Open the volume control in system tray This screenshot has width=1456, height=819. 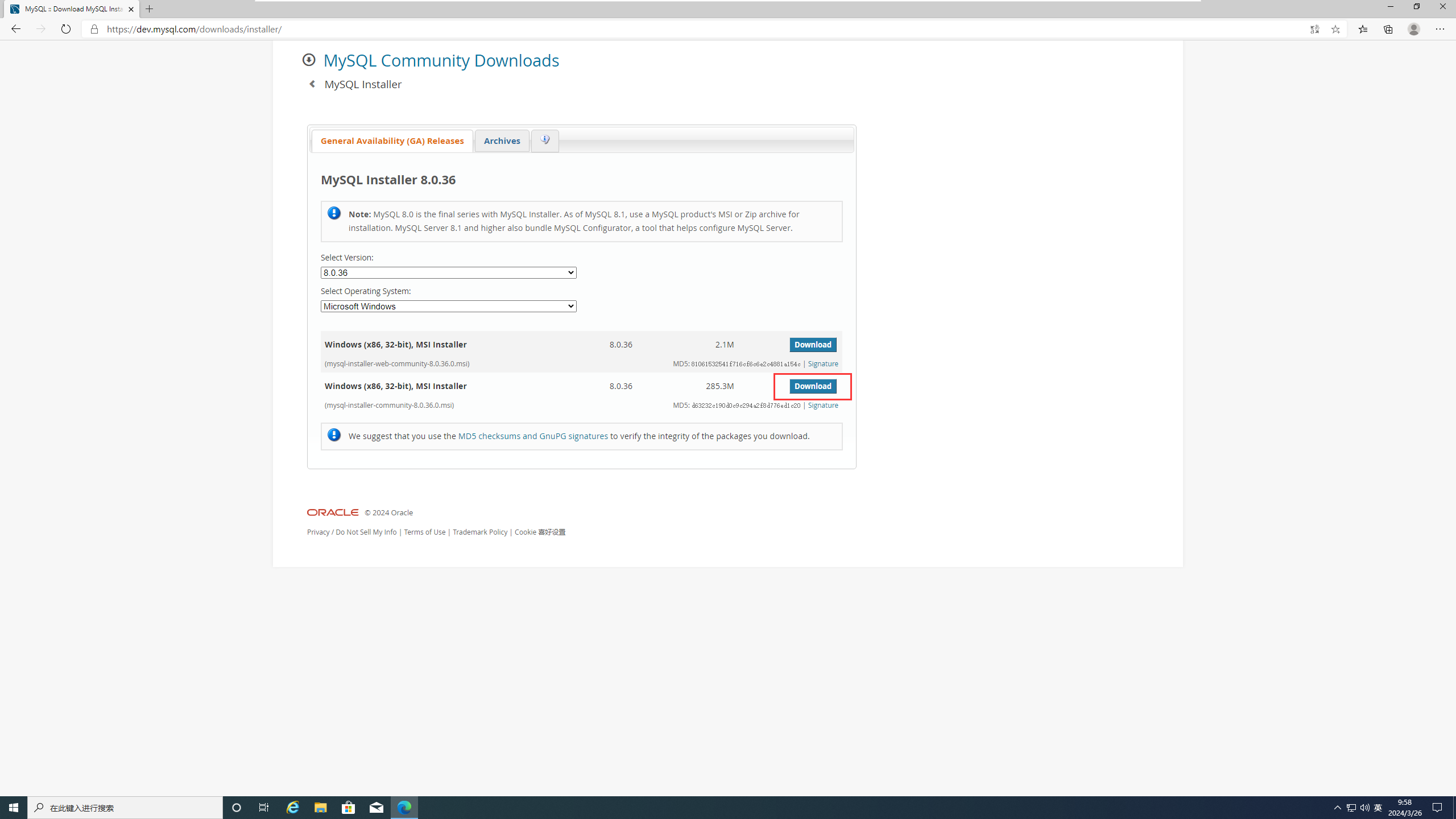[x=1365, y=808]
